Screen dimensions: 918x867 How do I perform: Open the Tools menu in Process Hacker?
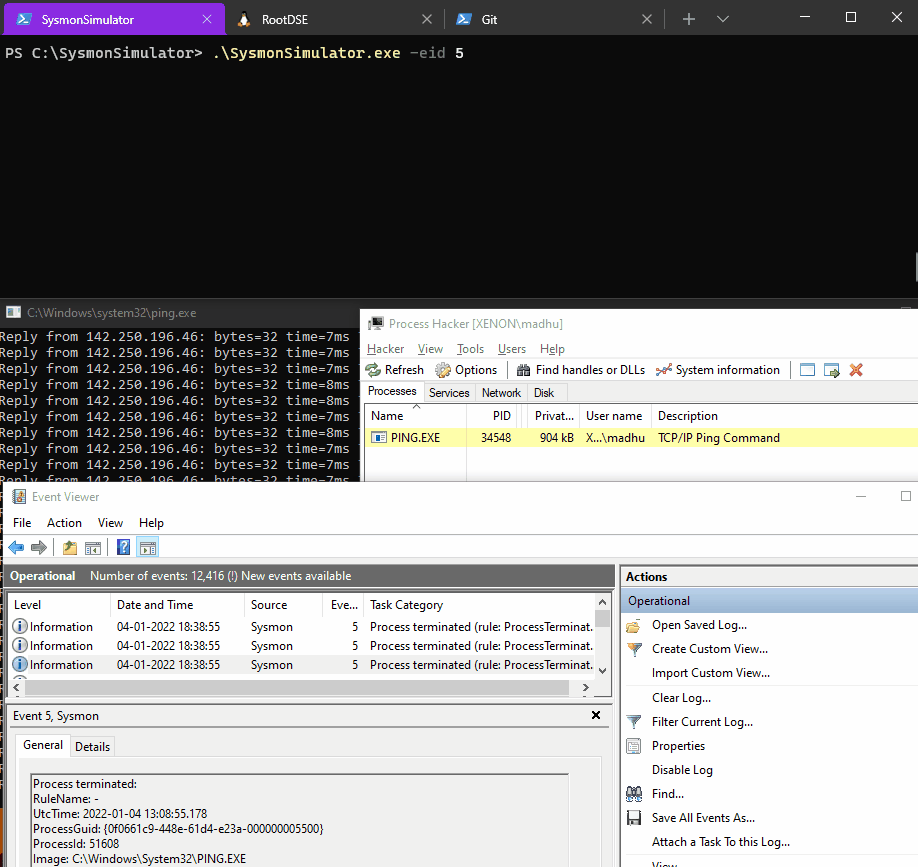pos(470,348)
